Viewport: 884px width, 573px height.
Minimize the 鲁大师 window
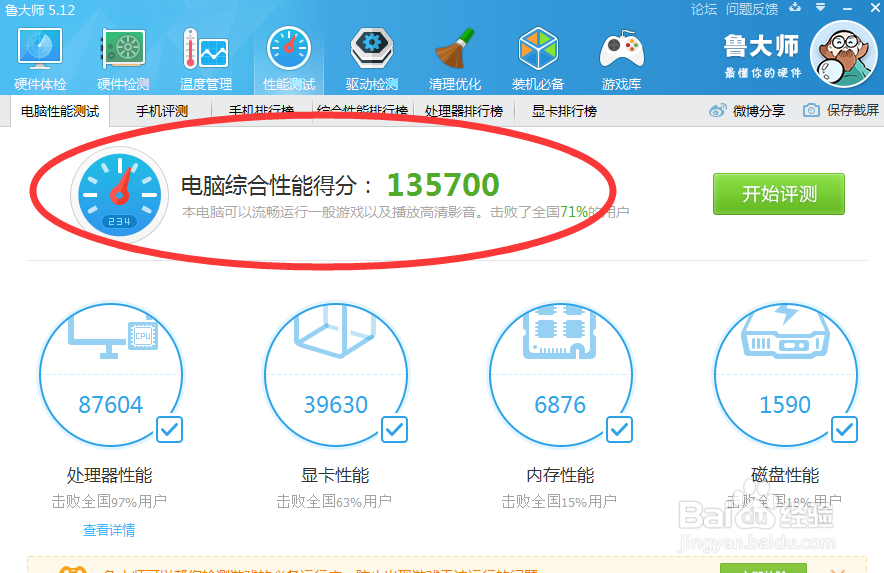coord(847,8)
